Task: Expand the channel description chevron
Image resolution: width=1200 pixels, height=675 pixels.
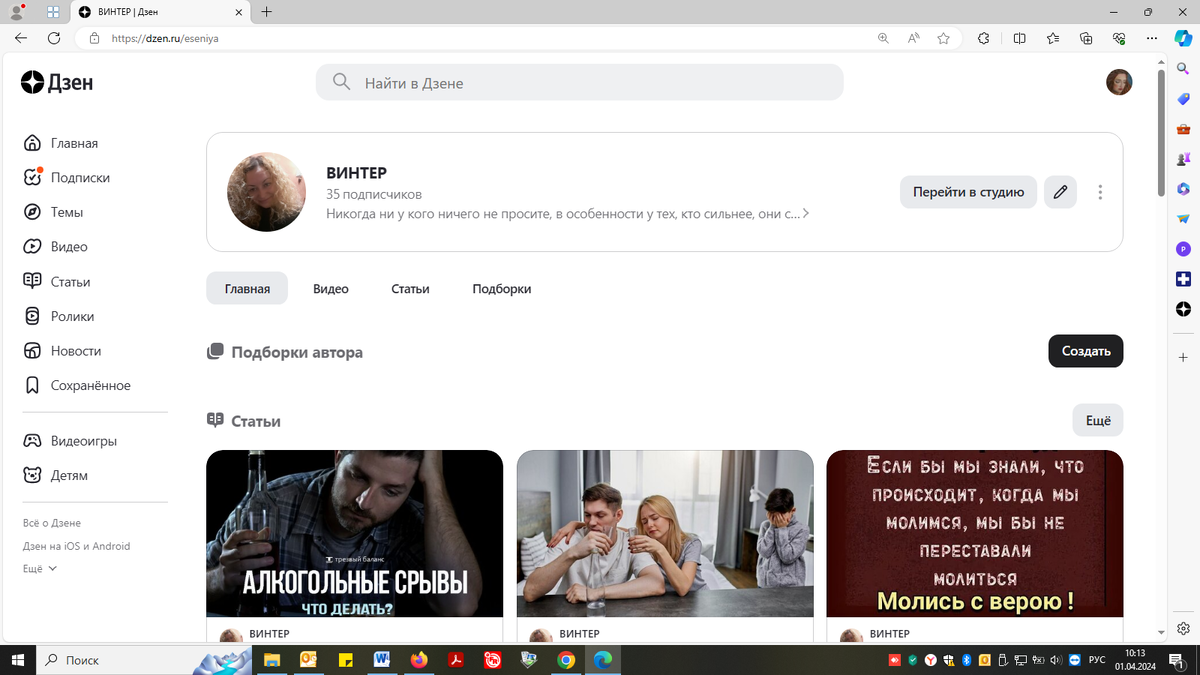Action: [x=806, y=213]
